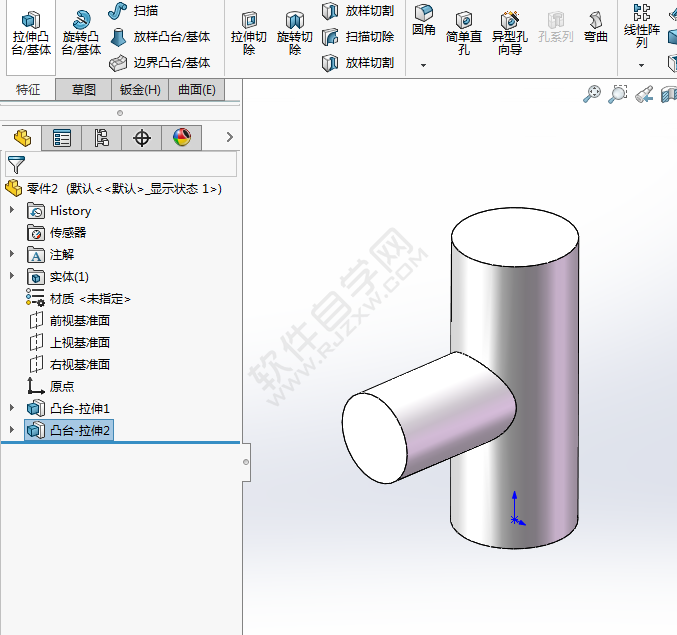Open the 线性阵列 pattern dropdown arrow

pos(642,65)
